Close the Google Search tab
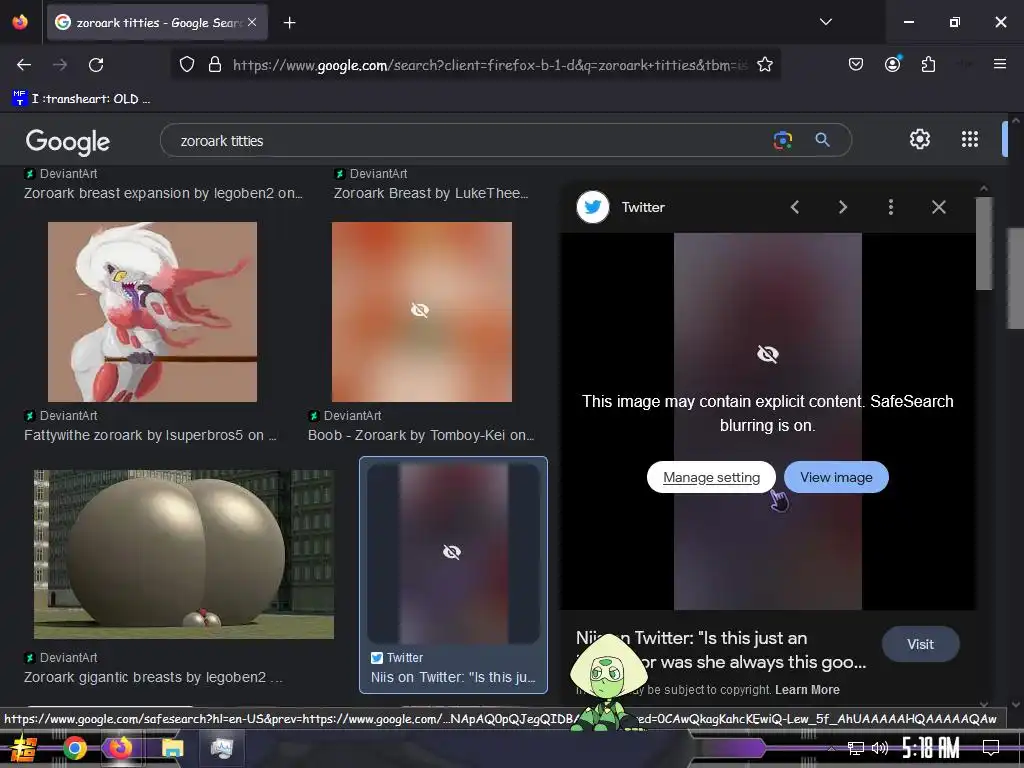Screen dimensions: 1024x768 [x=252, y=22]
